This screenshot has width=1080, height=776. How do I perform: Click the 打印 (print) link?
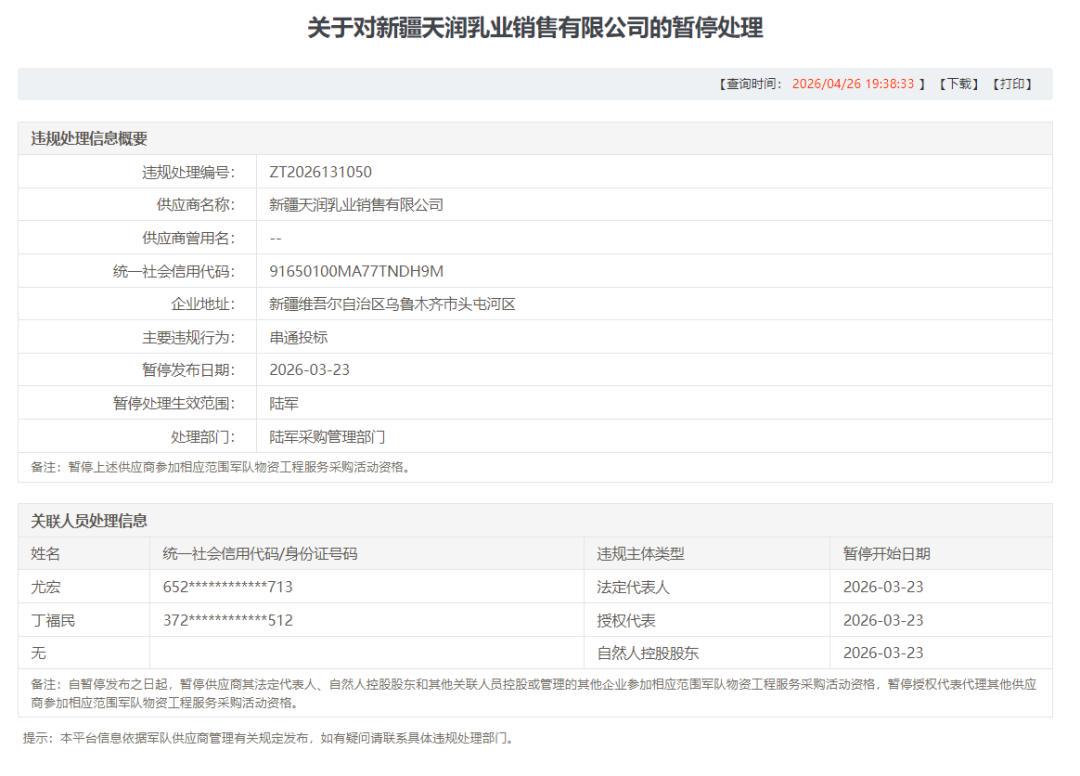coord(1011,84)
